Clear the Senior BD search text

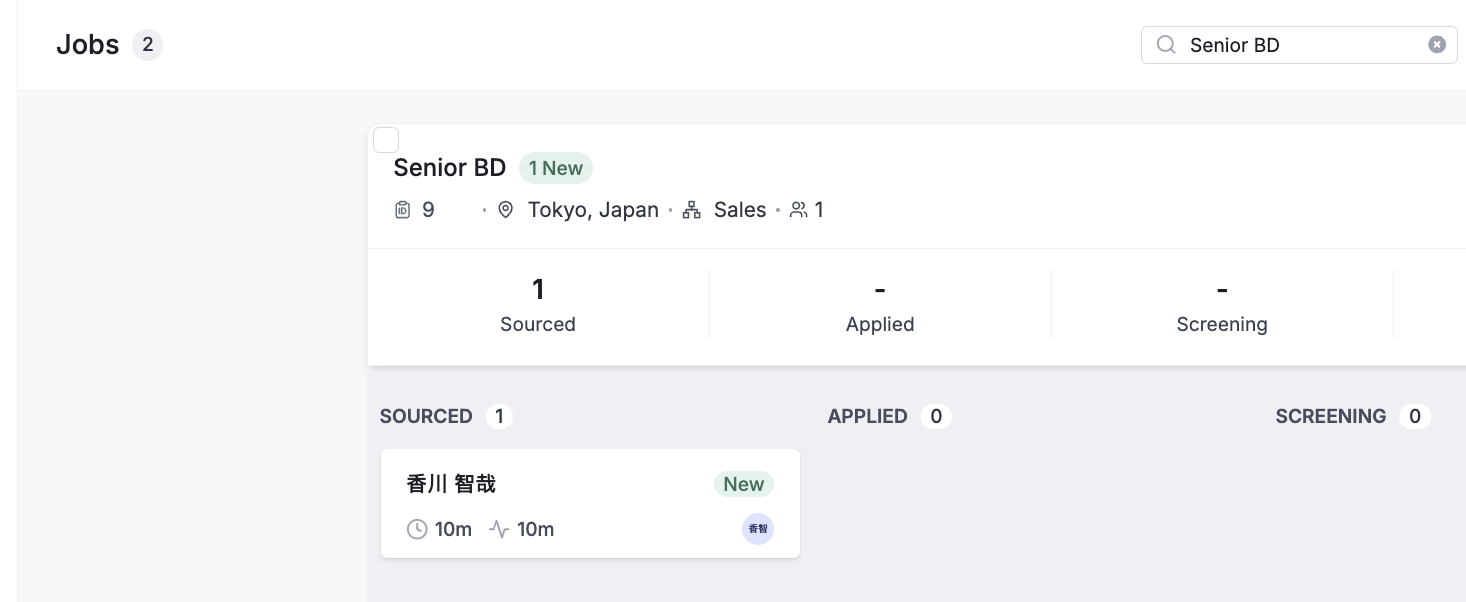[x=1437, y=45]
